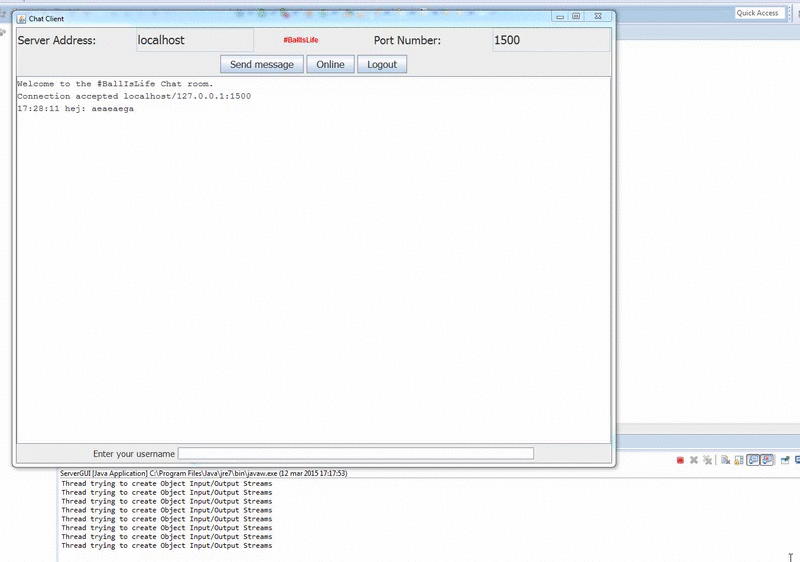The width and height of the screenshot is (800, 562).
Task: Click the 'Server Address:' label
Action: pos(57,40)
